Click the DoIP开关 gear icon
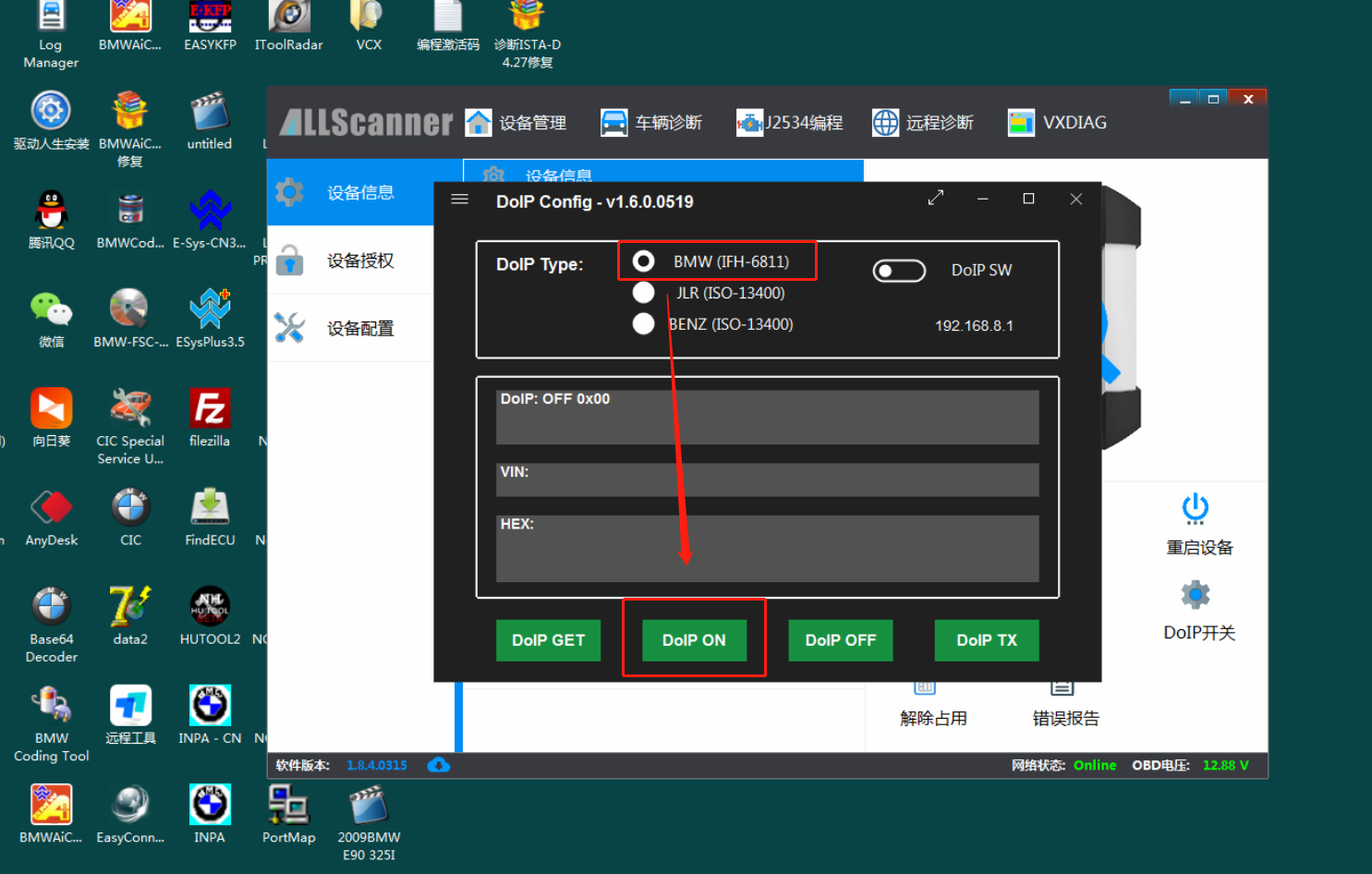The width and height of the screenshot is (1372, 874). (1196, 594)
